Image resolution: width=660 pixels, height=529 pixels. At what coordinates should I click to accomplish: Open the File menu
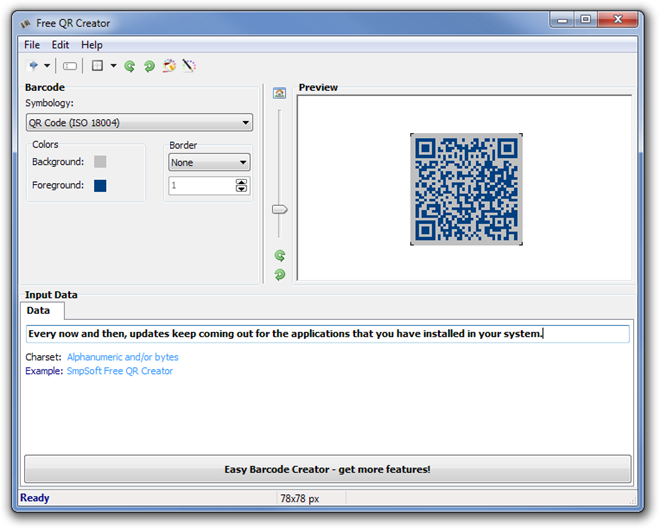click(32, 45)
